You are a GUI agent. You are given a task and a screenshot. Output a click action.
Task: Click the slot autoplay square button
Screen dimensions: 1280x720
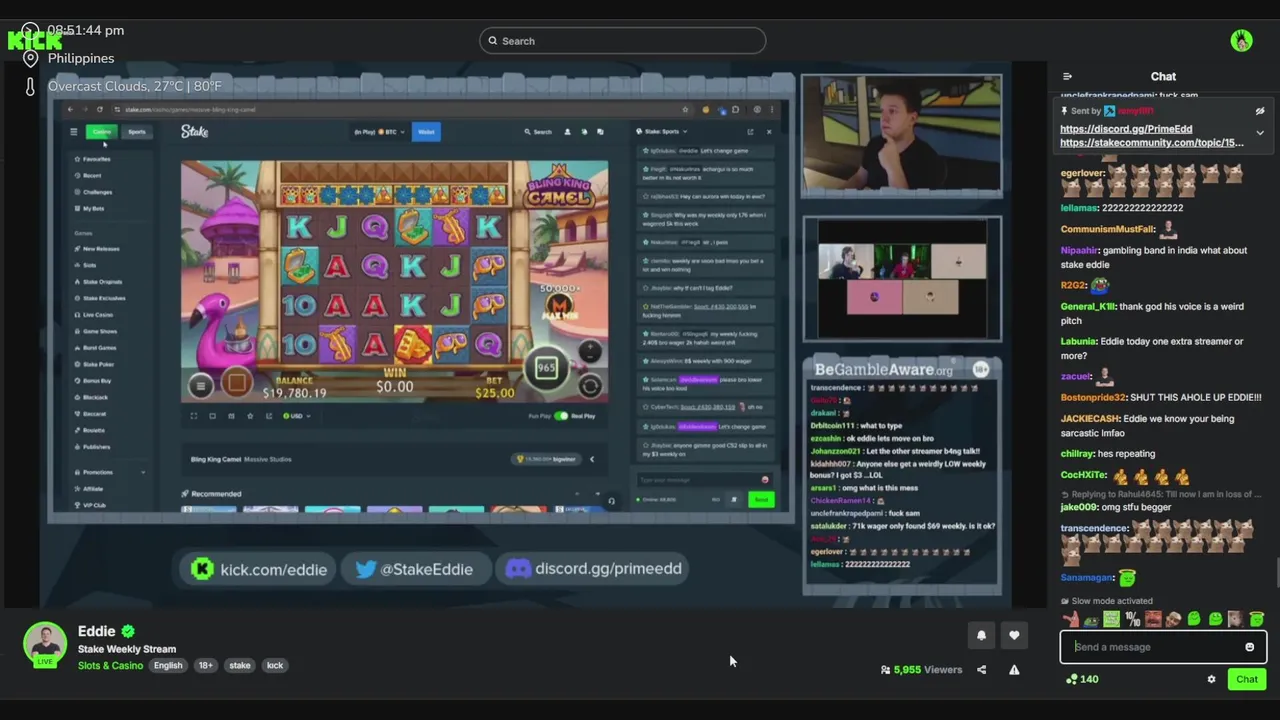237,383
